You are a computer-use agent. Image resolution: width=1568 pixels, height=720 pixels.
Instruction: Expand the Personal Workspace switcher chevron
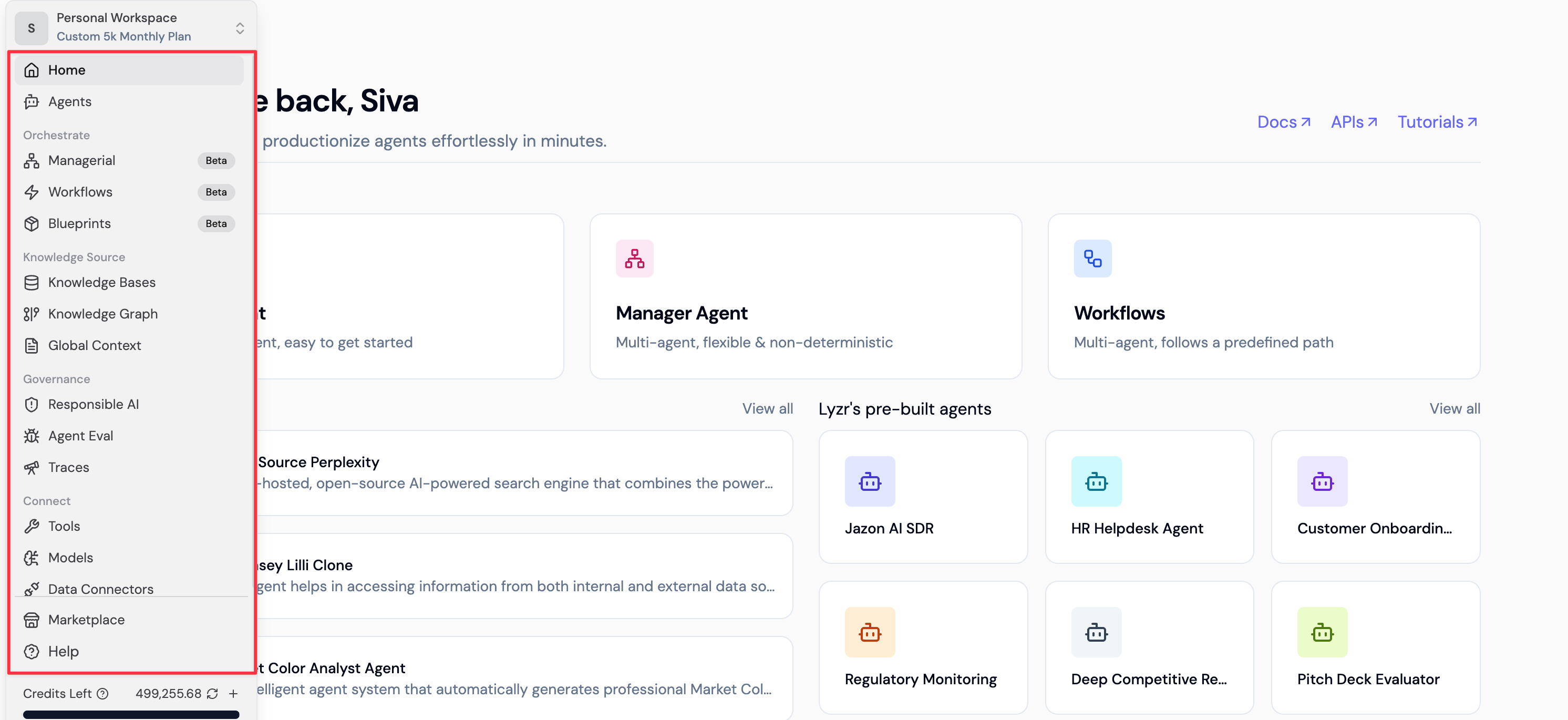coord(240,28)
